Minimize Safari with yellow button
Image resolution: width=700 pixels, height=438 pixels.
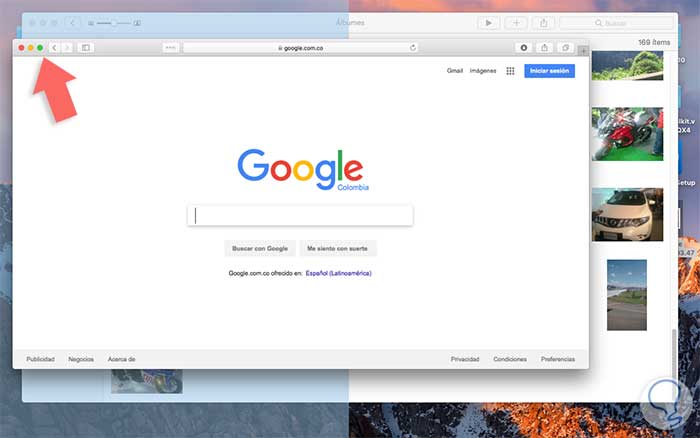click(30, 47)
